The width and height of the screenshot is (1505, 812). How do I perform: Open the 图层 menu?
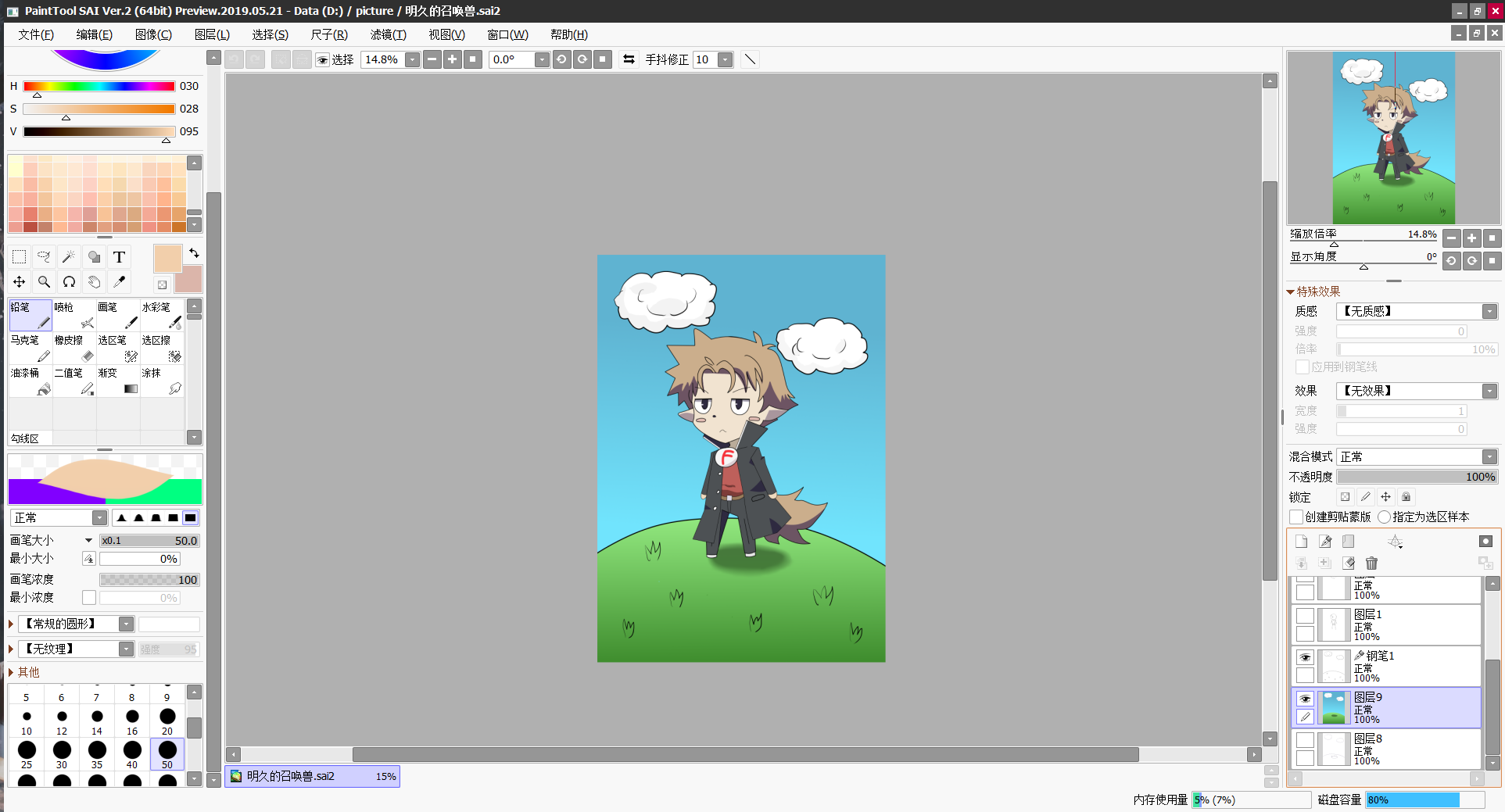(x=212, y=34)
